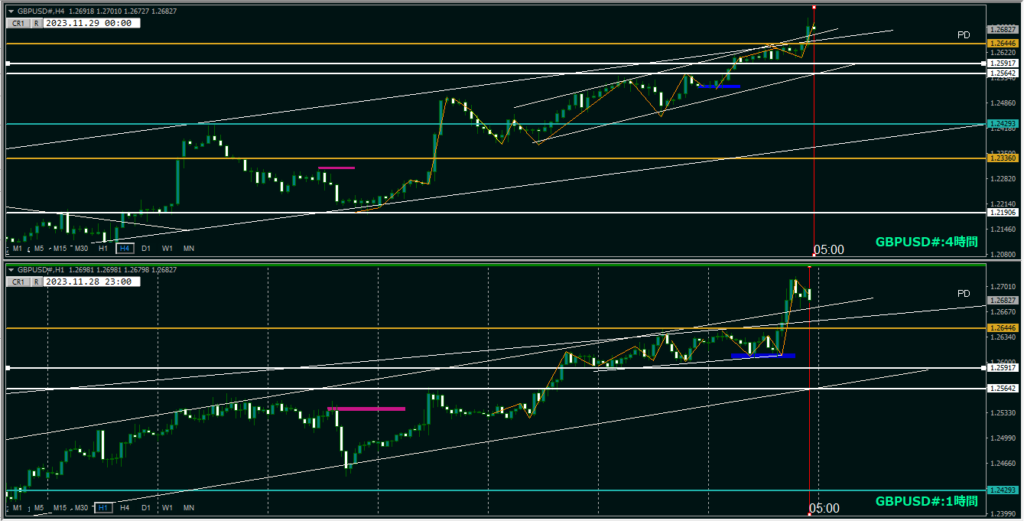Screen dimensions: 1024x521
Task: Switch upper chart to W1 timeframe
Action: coord(167,248)
